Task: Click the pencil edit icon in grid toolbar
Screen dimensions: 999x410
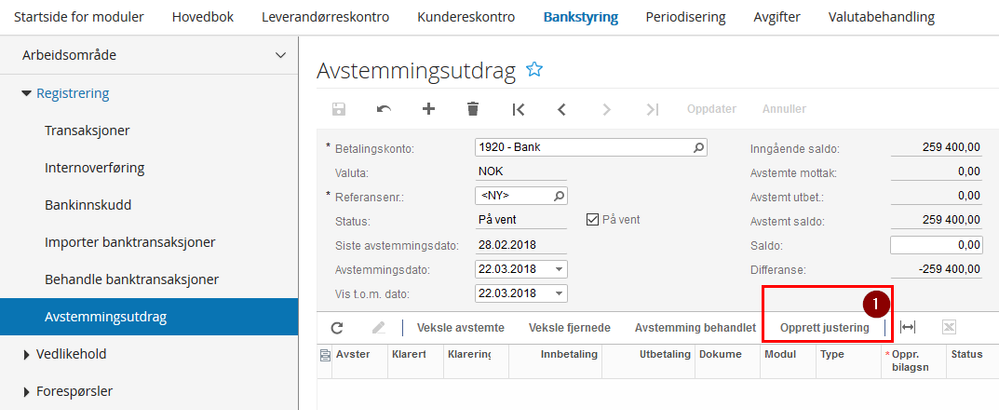Action: pyautogui.click(x=378, y=328)
